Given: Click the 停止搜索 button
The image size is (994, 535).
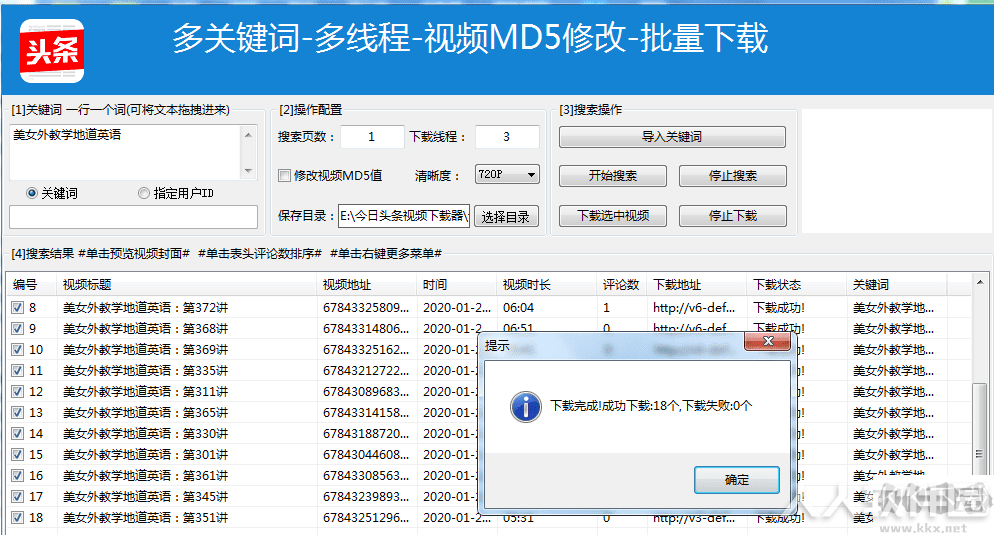Looking at the screenshot, I should pos(733,176).
